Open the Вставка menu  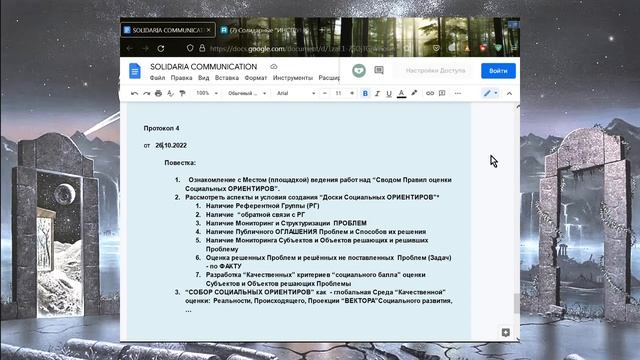pos(227,78)
